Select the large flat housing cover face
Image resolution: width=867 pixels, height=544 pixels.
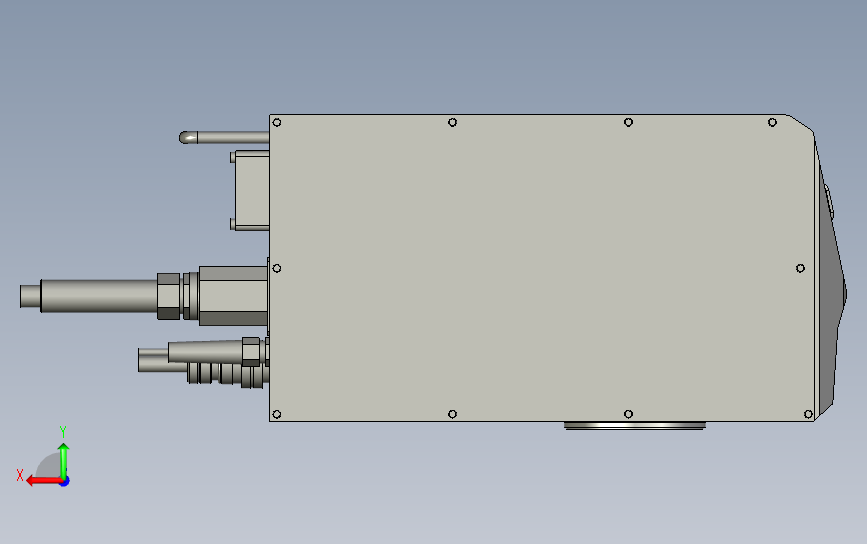click(x=542, y=268)
